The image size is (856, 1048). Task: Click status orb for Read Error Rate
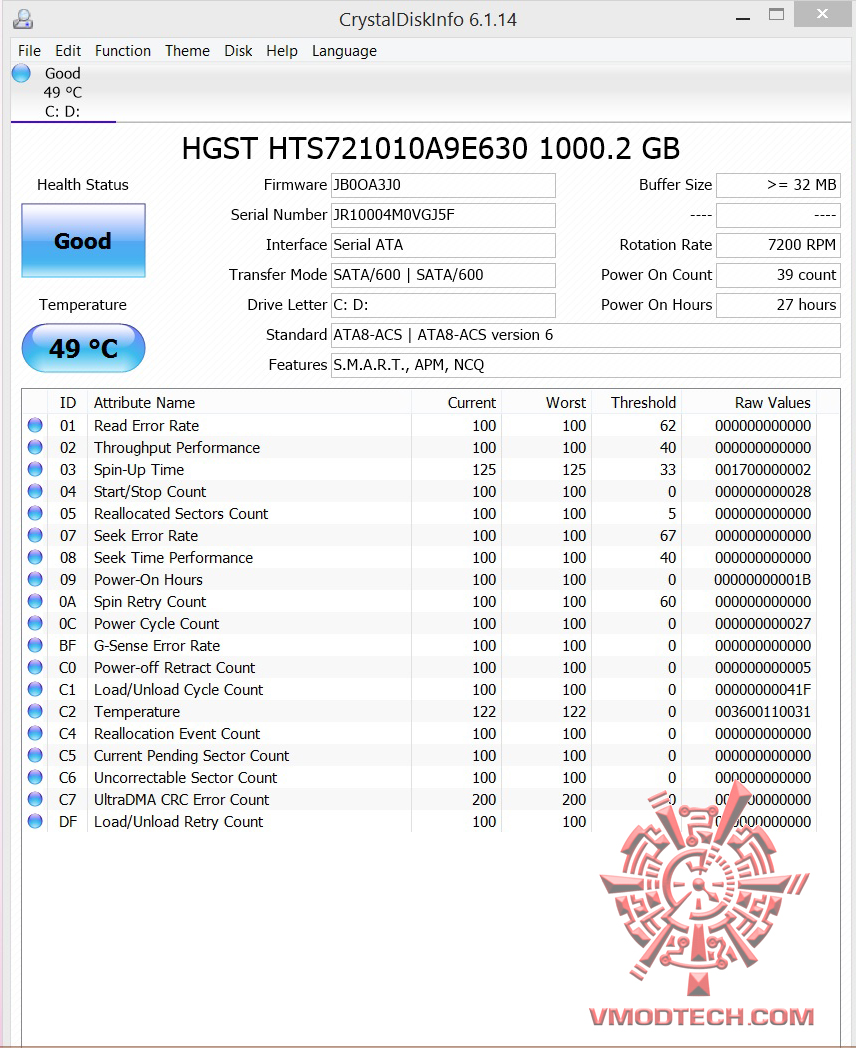pyautogui.click(x=35, y=425)
